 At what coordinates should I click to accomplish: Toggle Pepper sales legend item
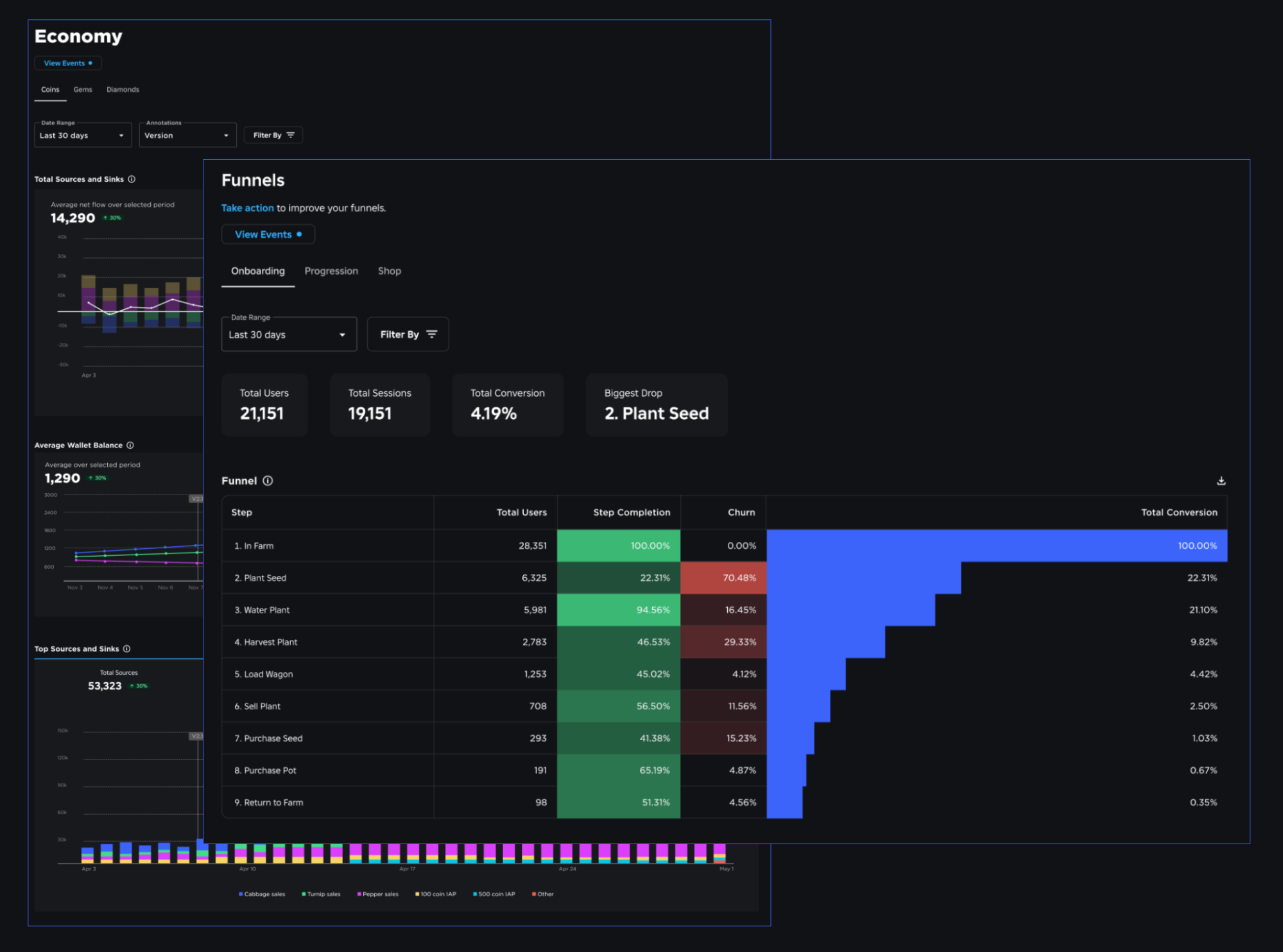click(x=377, y=894)
